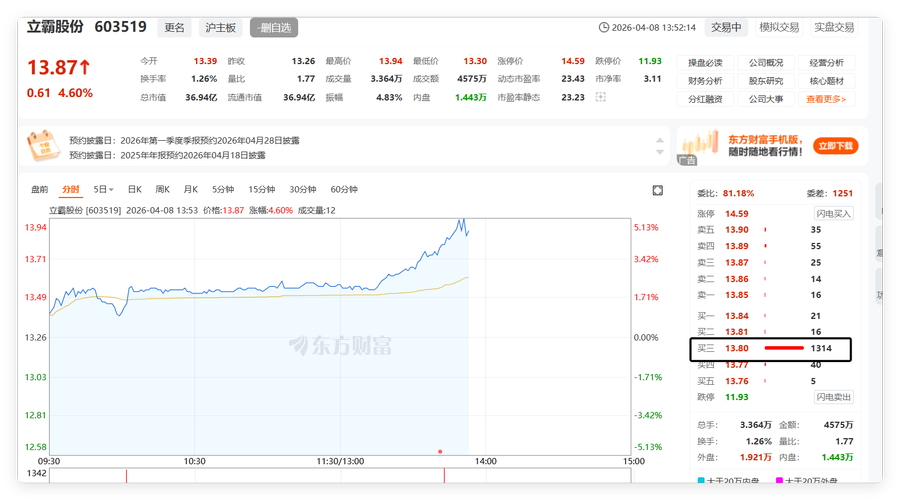
Task: Click the 买二 13.81 order row
Action: coord(773,332)
